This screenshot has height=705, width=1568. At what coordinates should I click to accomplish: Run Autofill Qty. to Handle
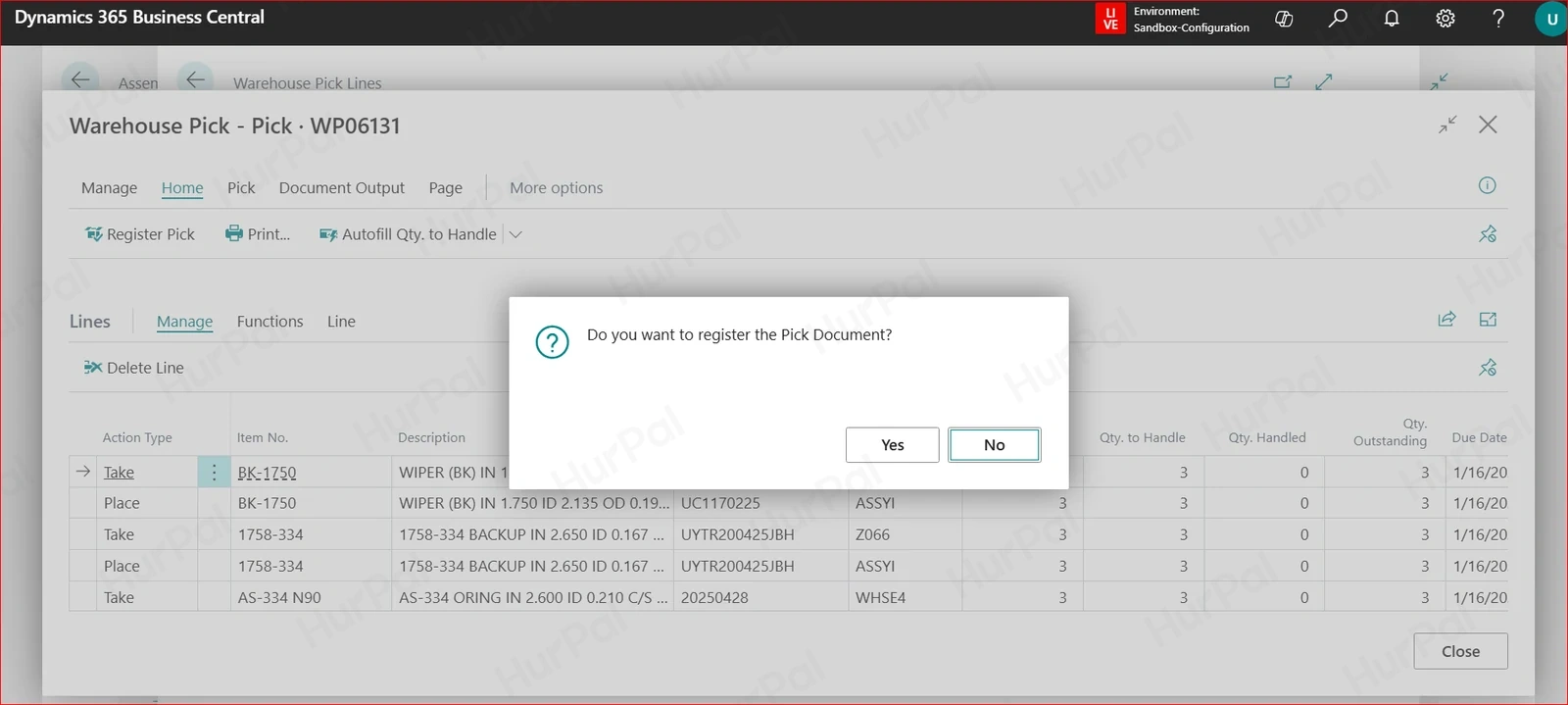pos(408,234)
